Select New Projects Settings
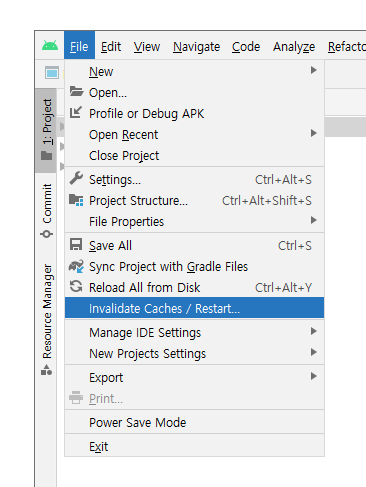366x487 pixels. 194,353
